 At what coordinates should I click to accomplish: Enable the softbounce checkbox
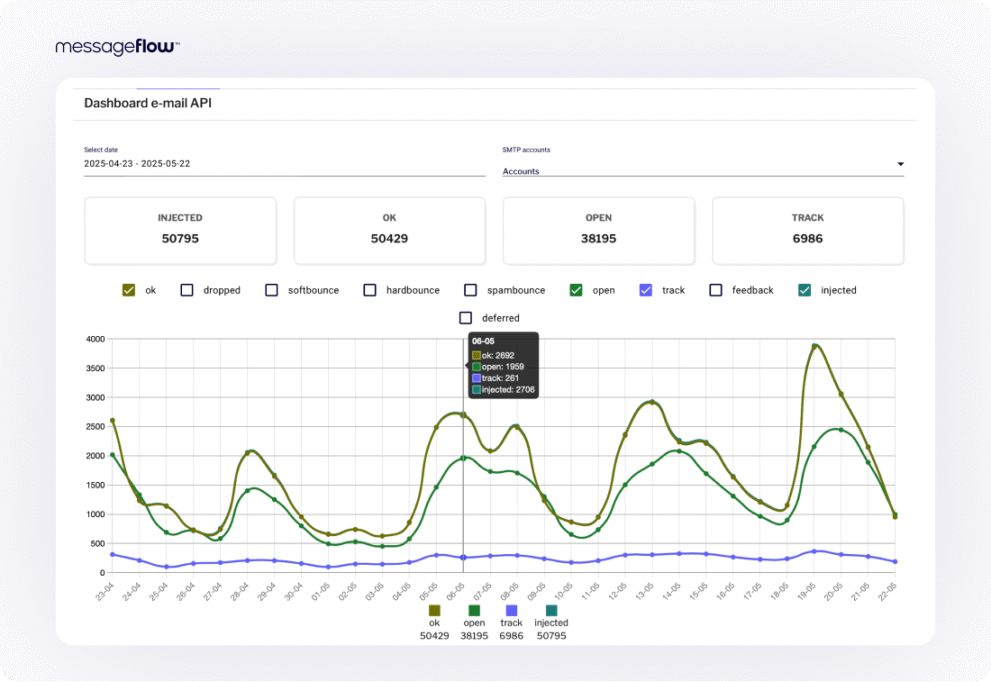(272, 290)
